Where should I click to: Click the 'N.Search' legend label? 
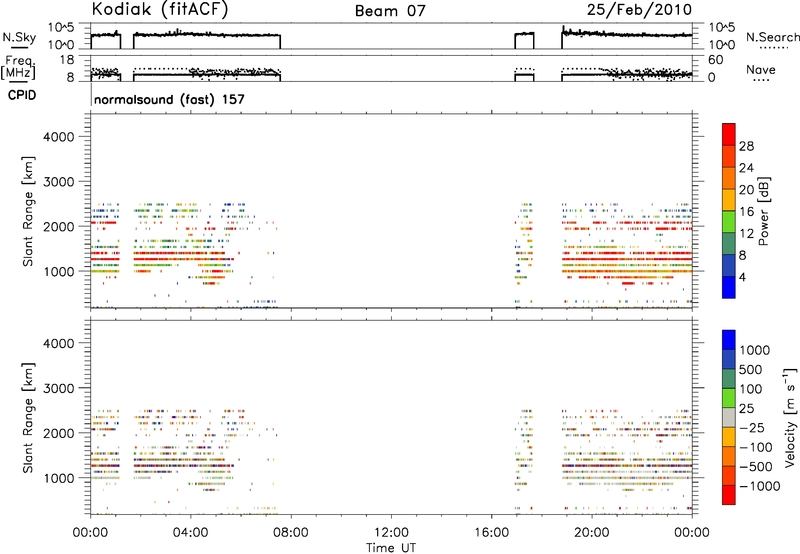click(773, 37)
